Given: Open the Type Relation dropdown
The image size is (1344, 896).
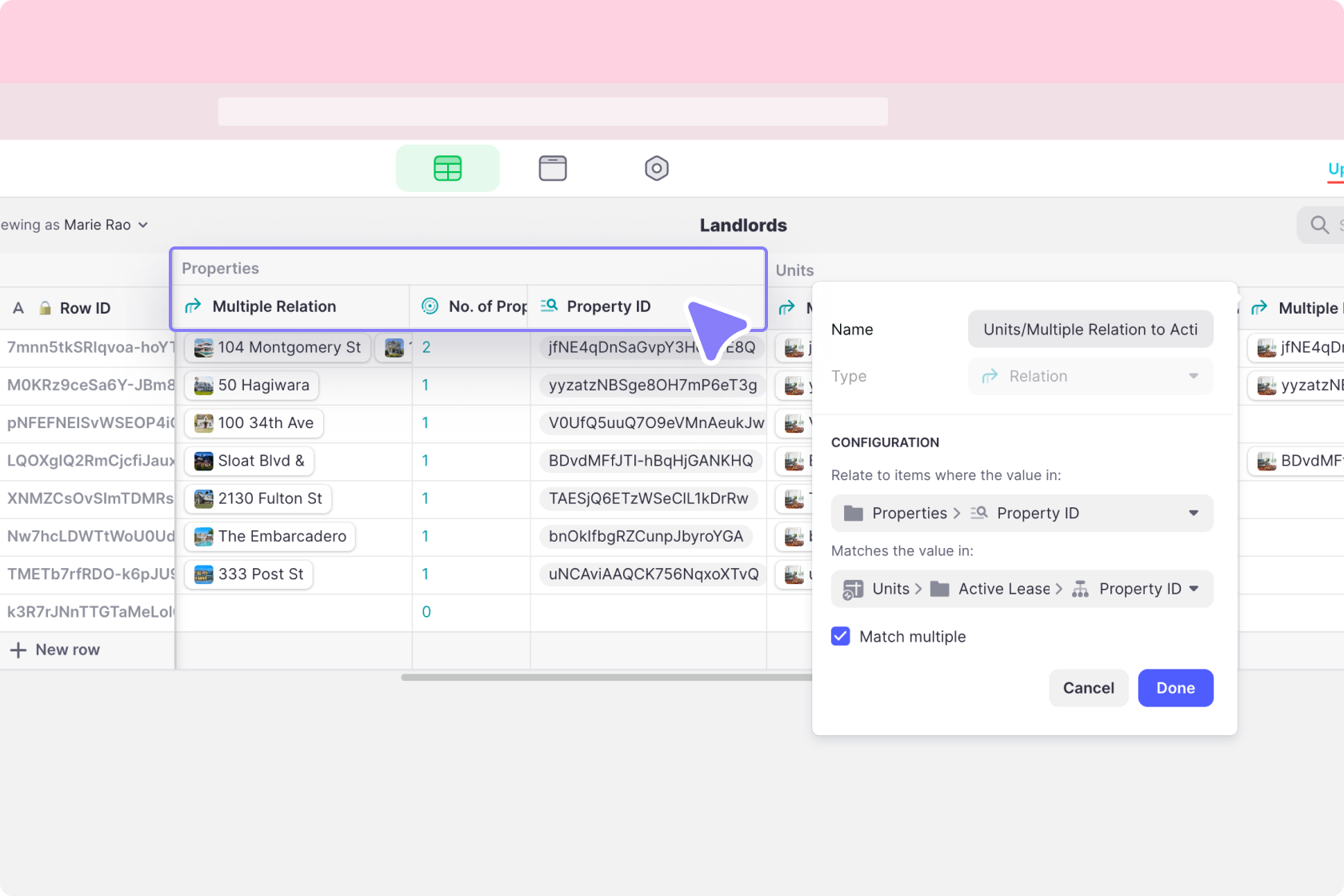Looking at the screenshot, I should (x=1090, y=376).
